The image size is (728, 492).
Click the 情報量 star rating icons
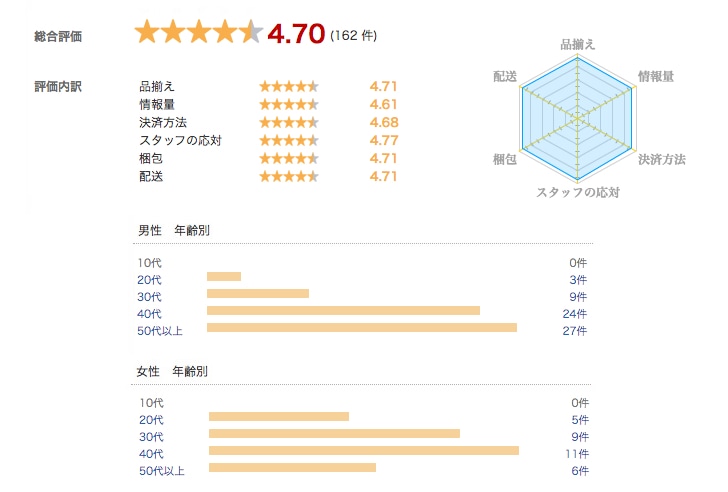pyautogui.click(x=288, y=104)
